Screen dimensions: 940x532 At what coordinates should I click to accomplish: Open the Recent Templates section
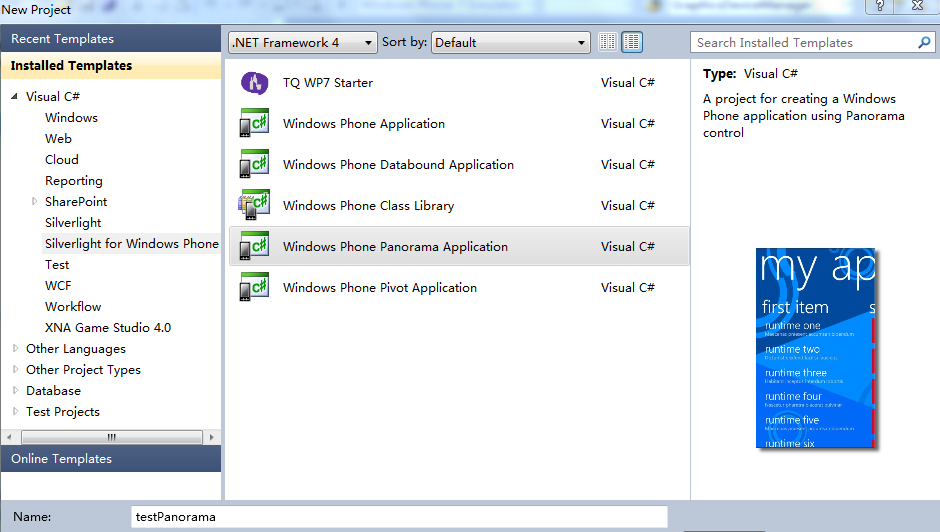tap(110, 39)
